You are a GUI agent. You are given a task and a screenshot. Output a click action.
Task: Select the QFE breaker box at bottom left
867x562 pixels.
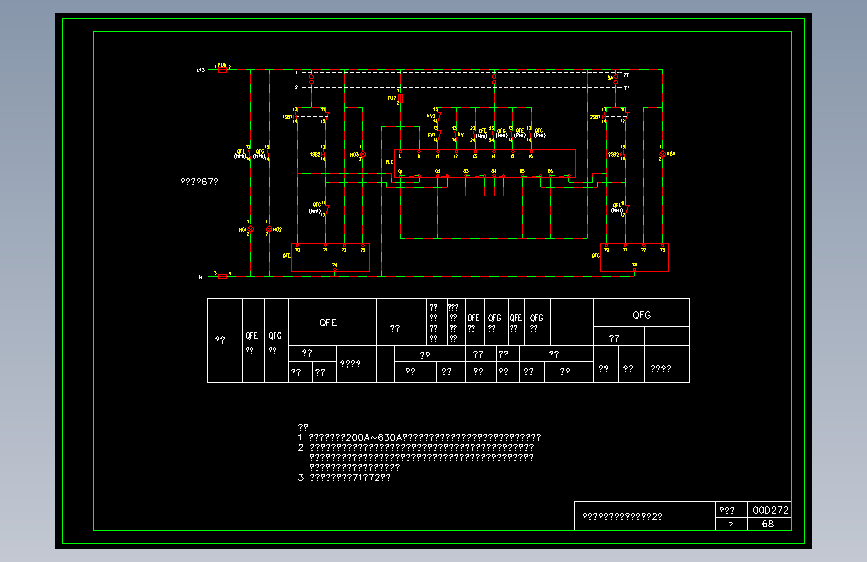coord(331,258)
